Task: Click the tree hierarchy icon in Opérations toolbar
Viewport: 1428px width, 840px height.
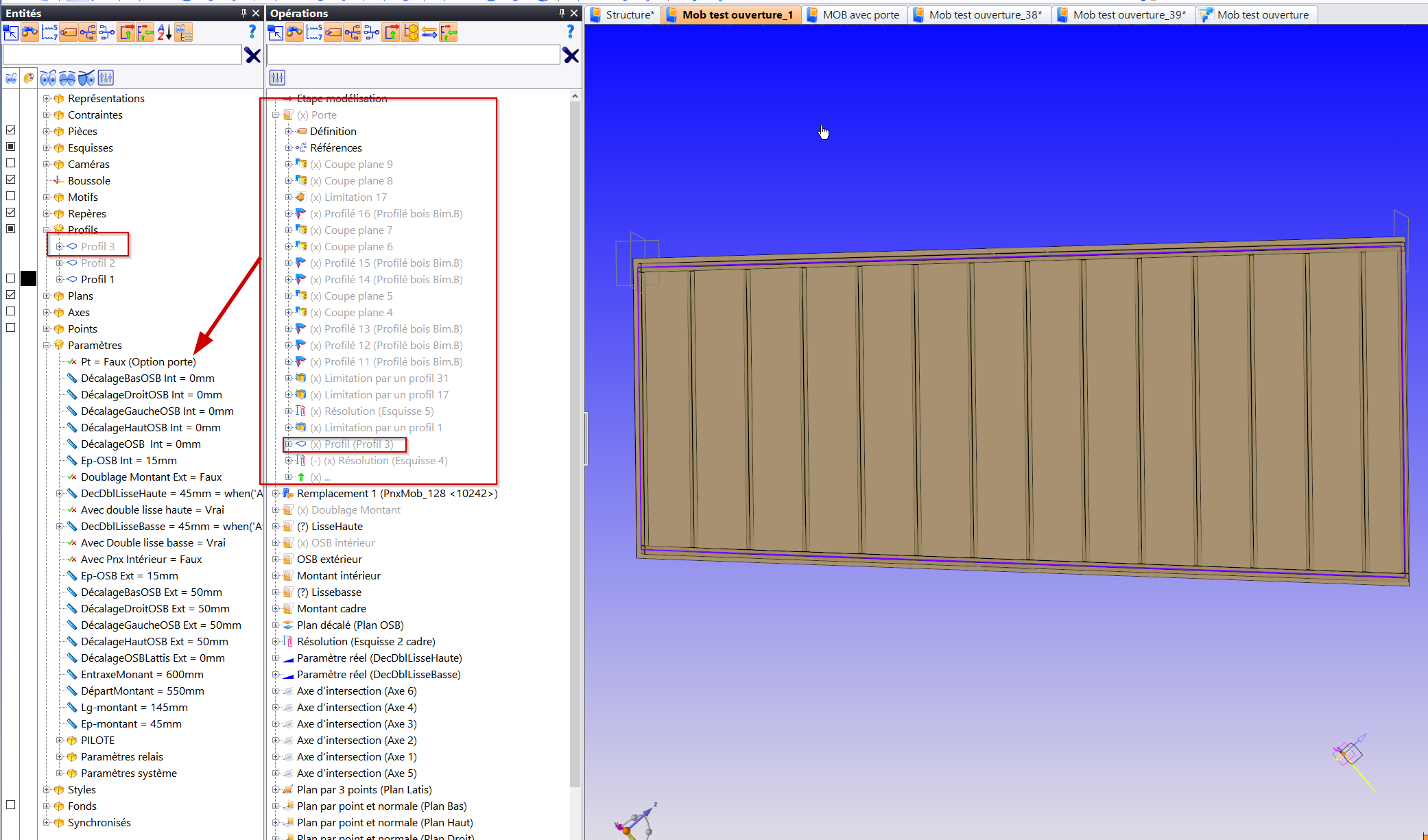Action: (x=353, y=32)
